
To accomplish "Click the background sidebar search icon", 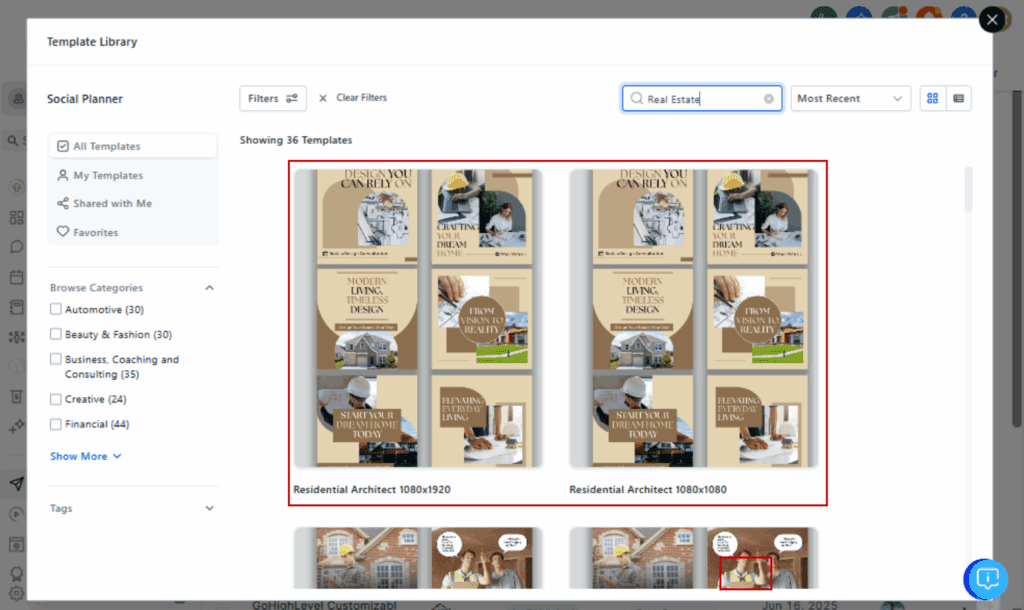I will click(x=12, y=140).
